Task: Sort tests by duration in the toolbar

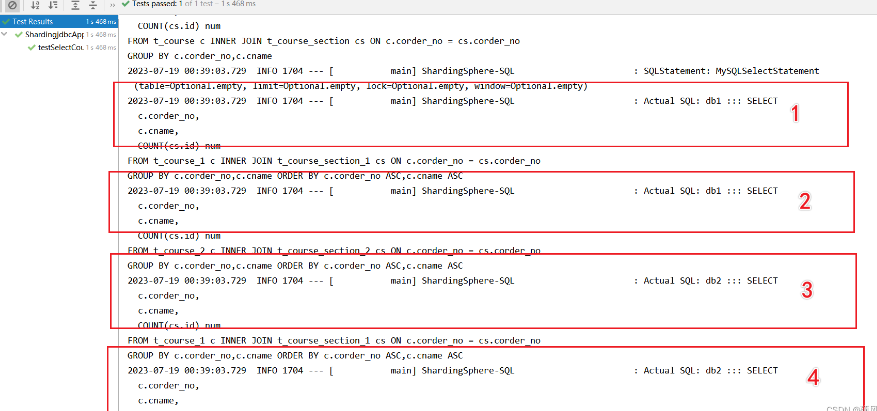Action: [x=53, y=5]
